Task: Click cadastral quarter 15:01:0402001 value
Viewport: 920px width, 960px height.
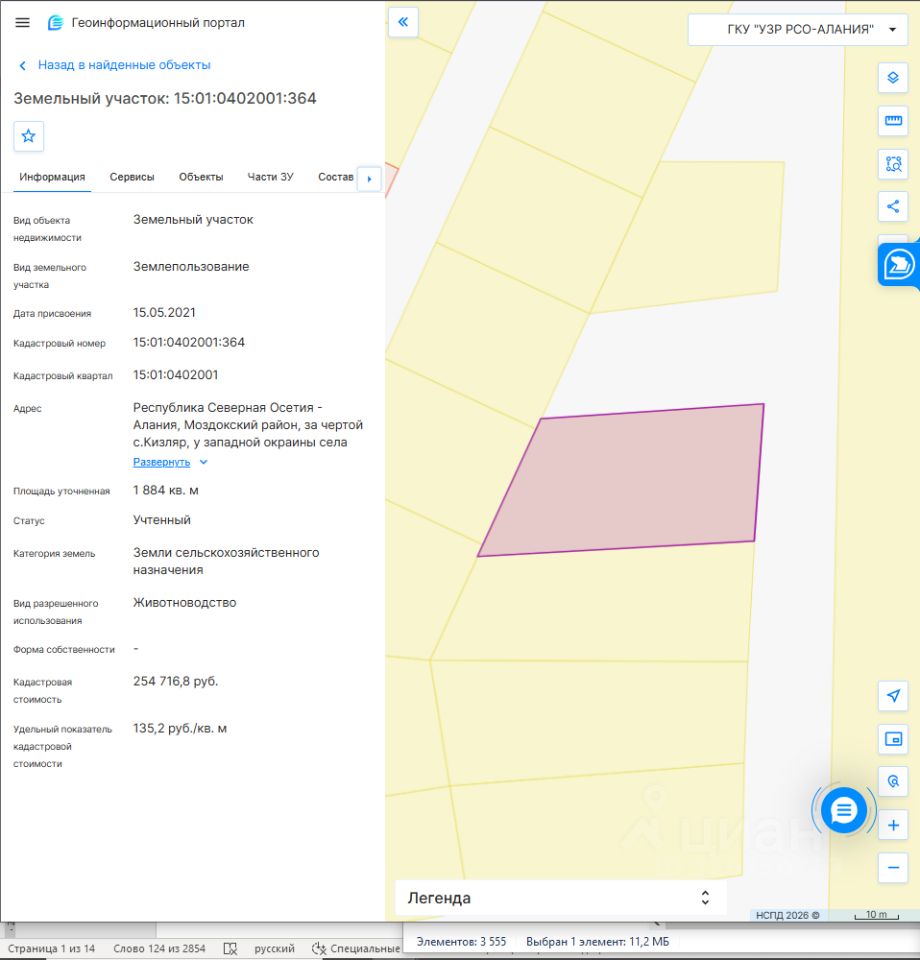Action: click(x=176, y=375)
